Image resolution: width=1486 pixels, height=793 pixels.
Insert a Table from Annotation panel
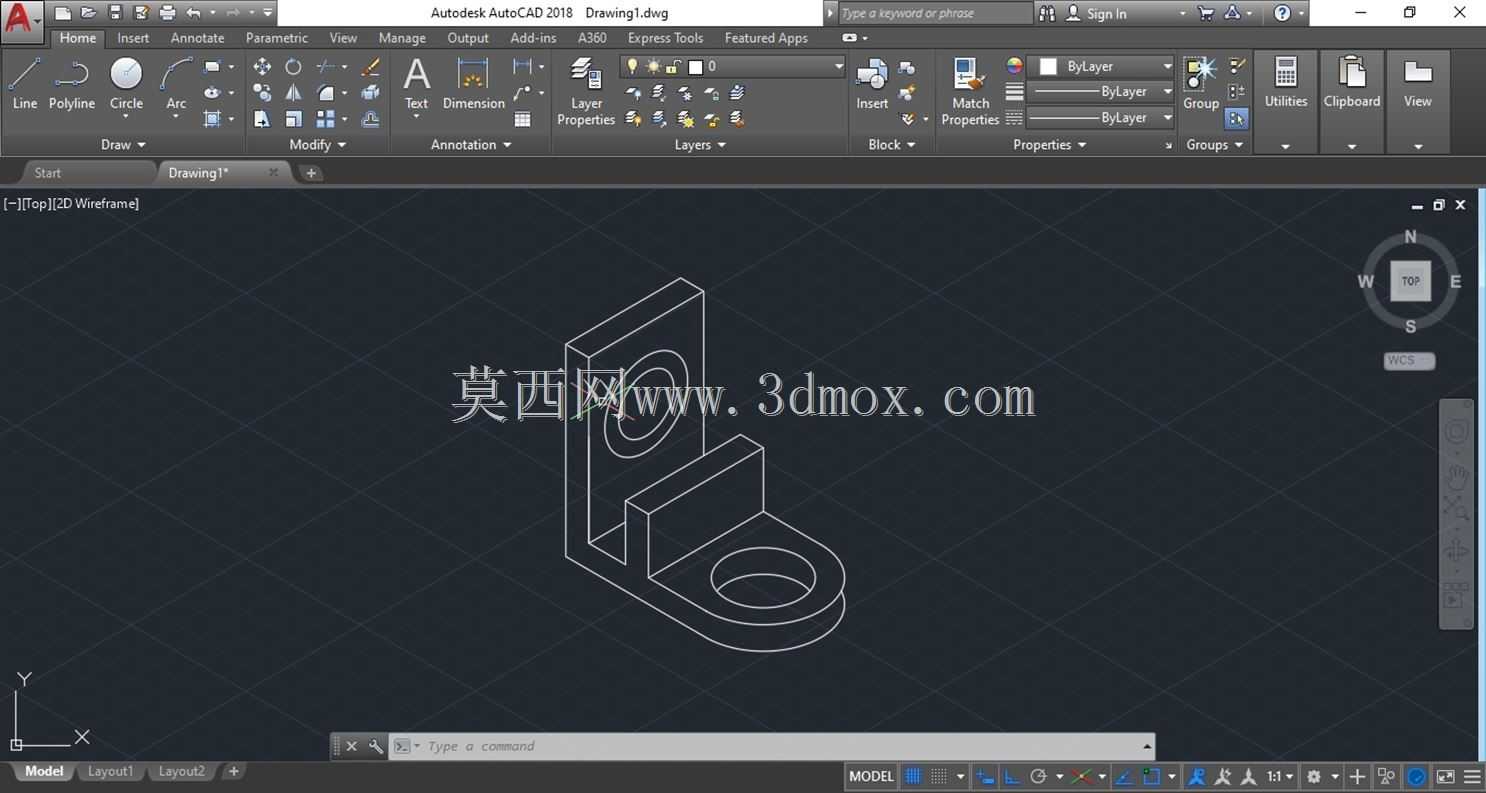[522, 119]
